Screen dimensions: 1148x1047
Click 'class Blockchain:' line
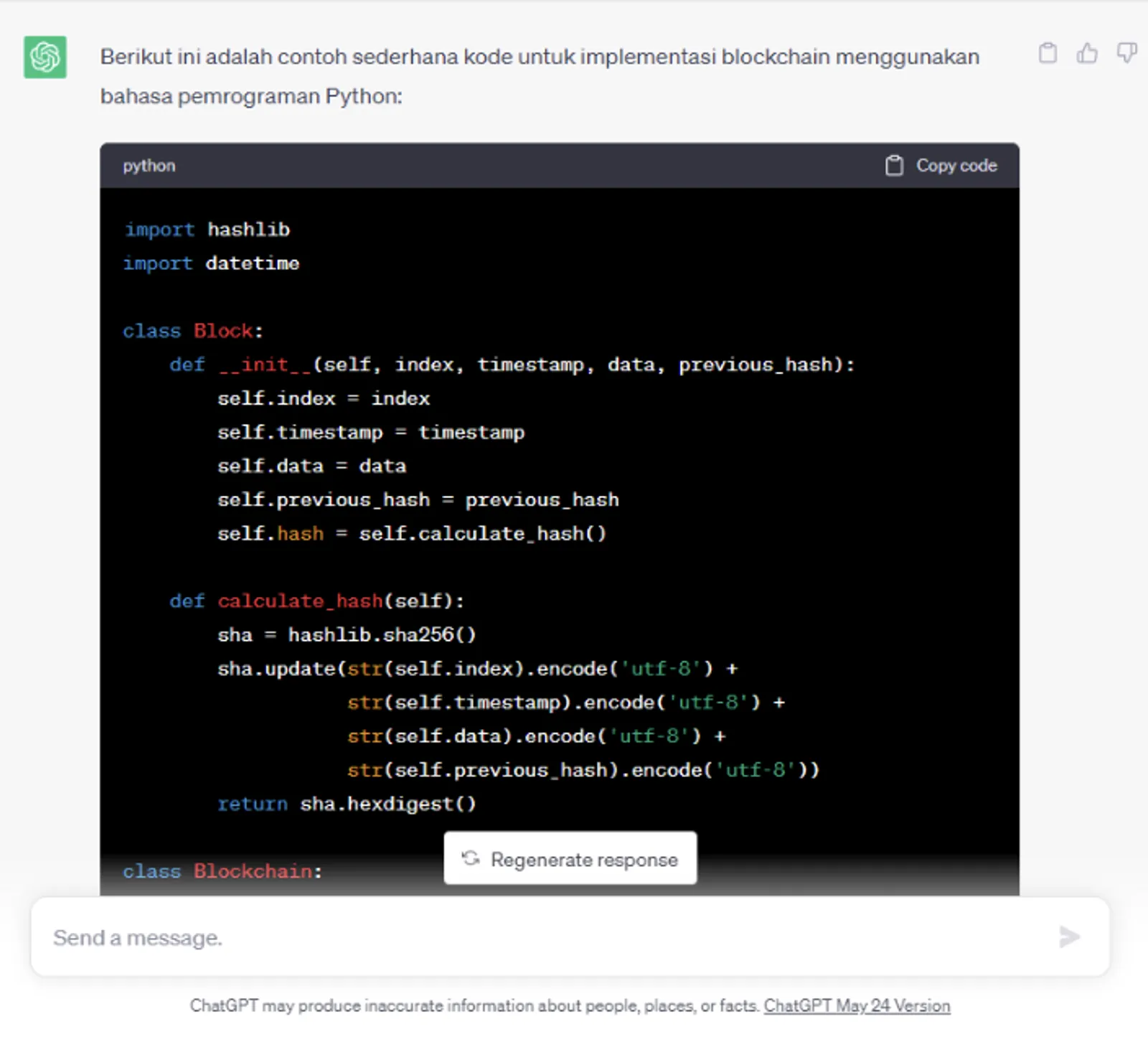click(x=222, y=871)
